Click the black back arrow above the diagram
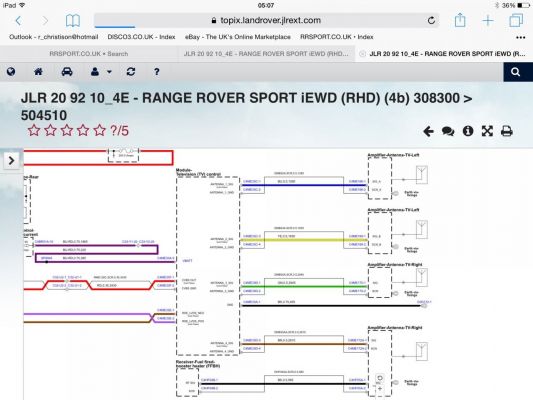The height and width of the screenshot is (400, 533). pyautogui.click(x=428, y=131)
